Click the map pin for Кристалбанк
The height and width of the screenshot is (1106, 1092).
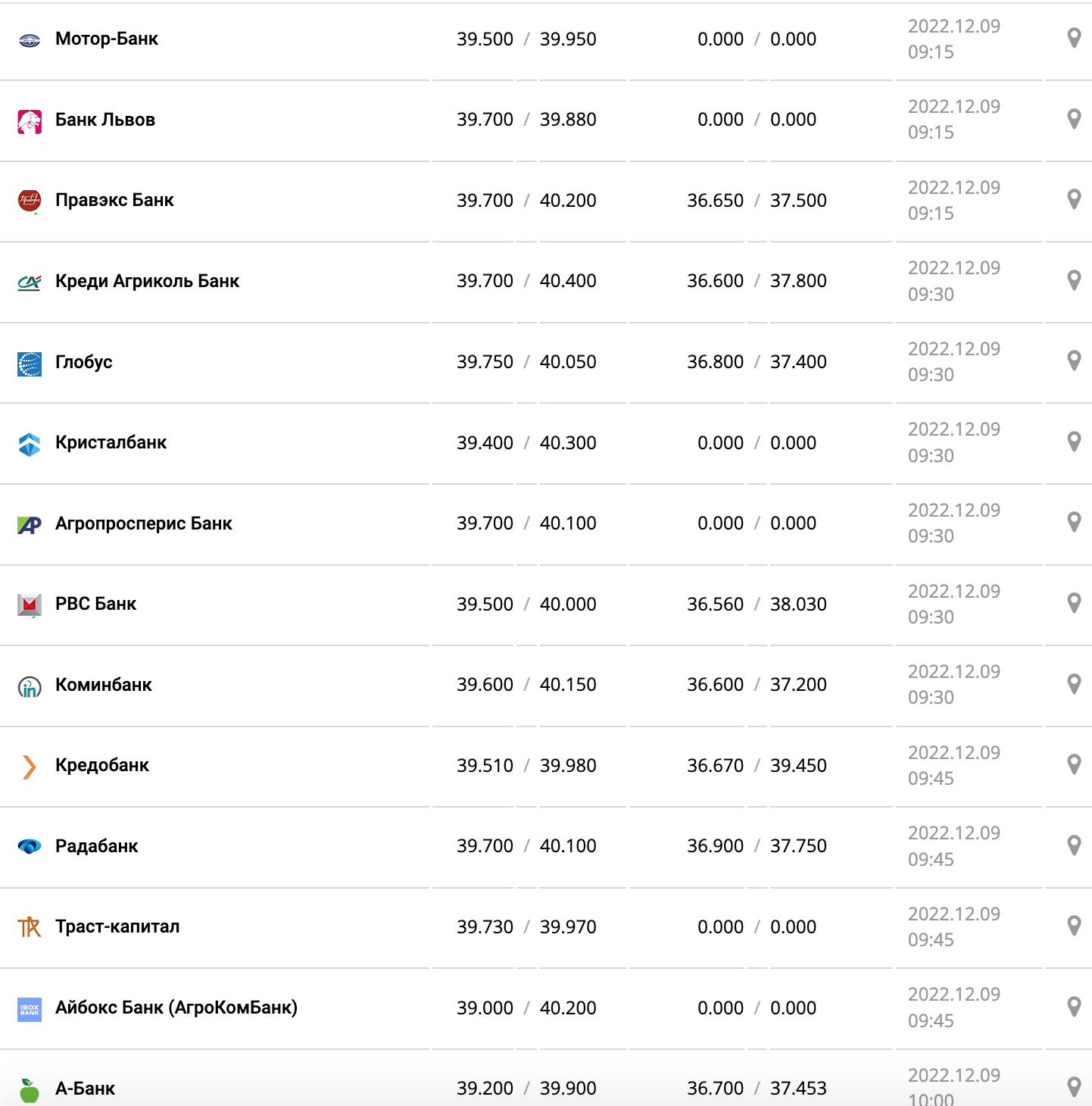coord(1073,442)
